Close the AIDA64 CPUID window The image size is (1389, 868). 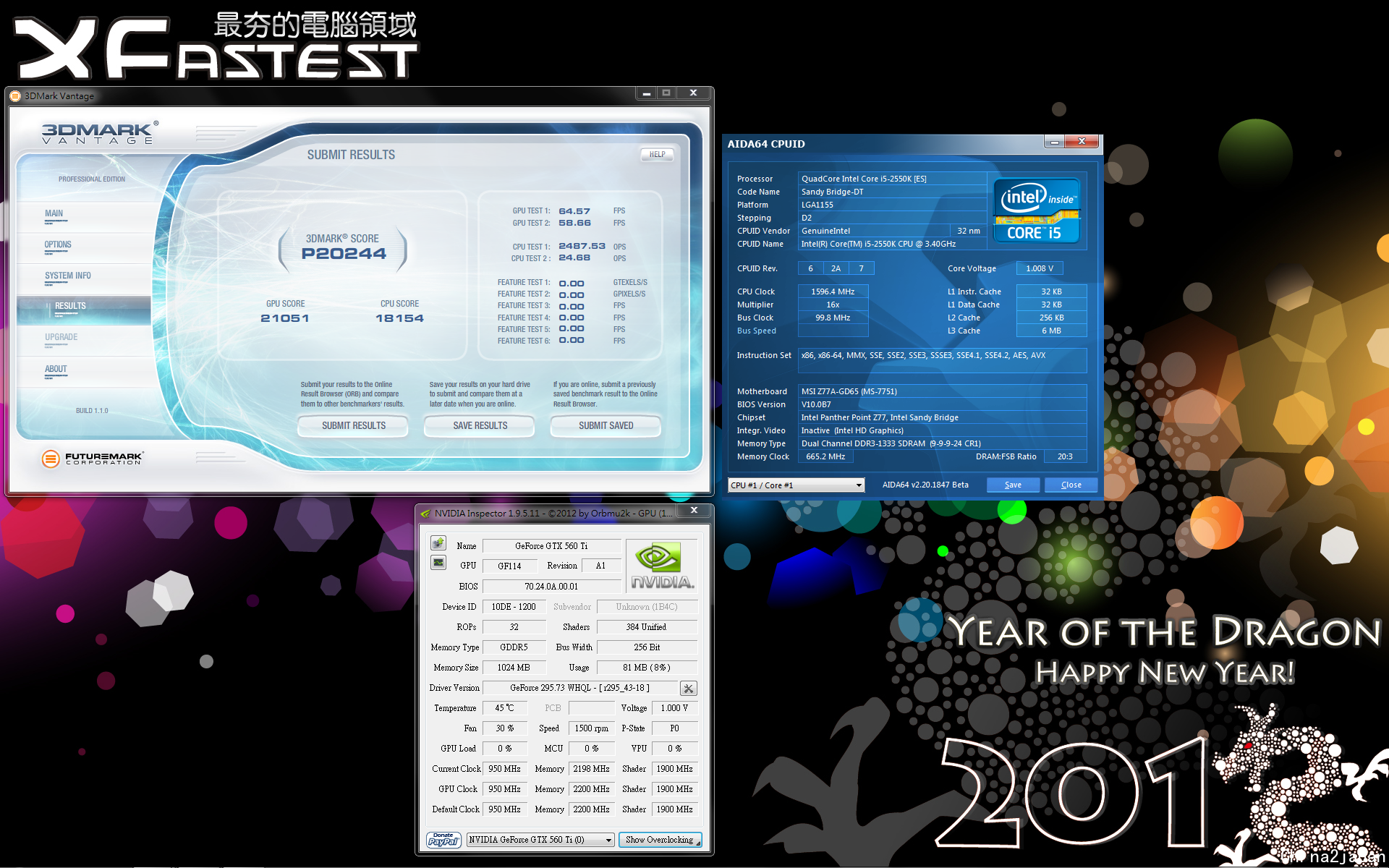click(x=1082, y=142)
